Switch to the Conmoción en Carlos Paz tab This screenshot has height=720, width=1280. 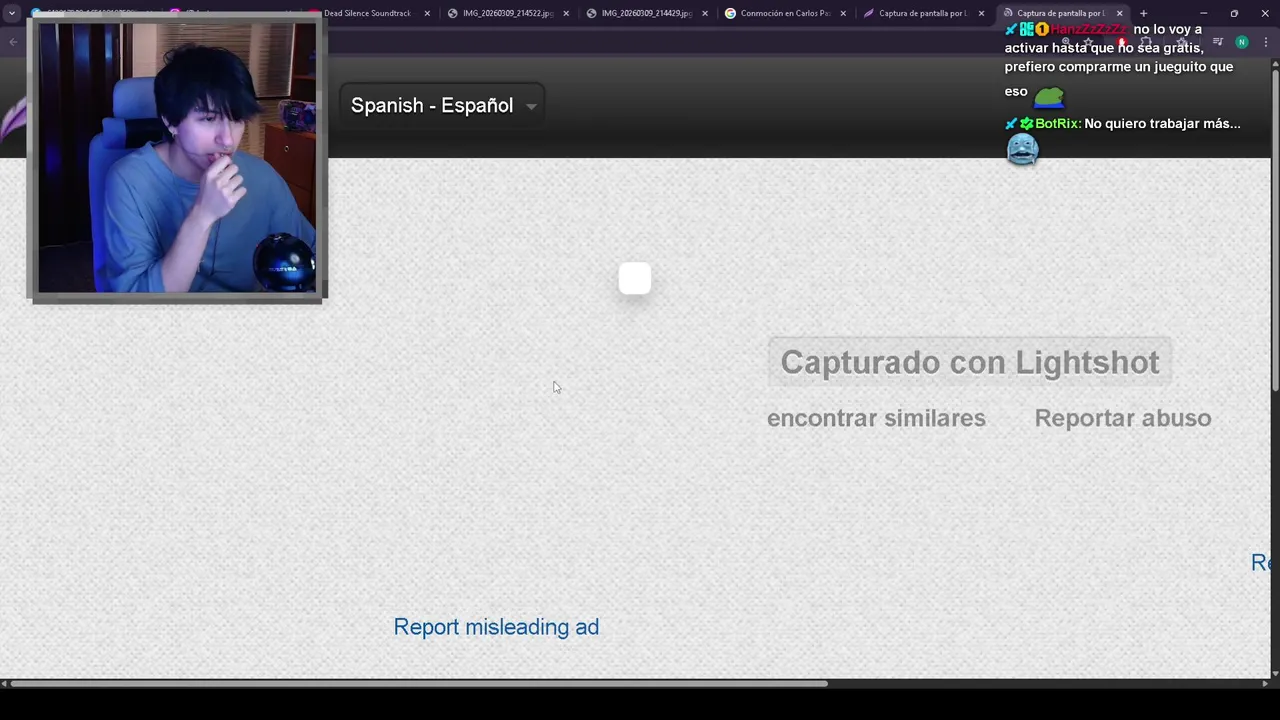(785, 13)
